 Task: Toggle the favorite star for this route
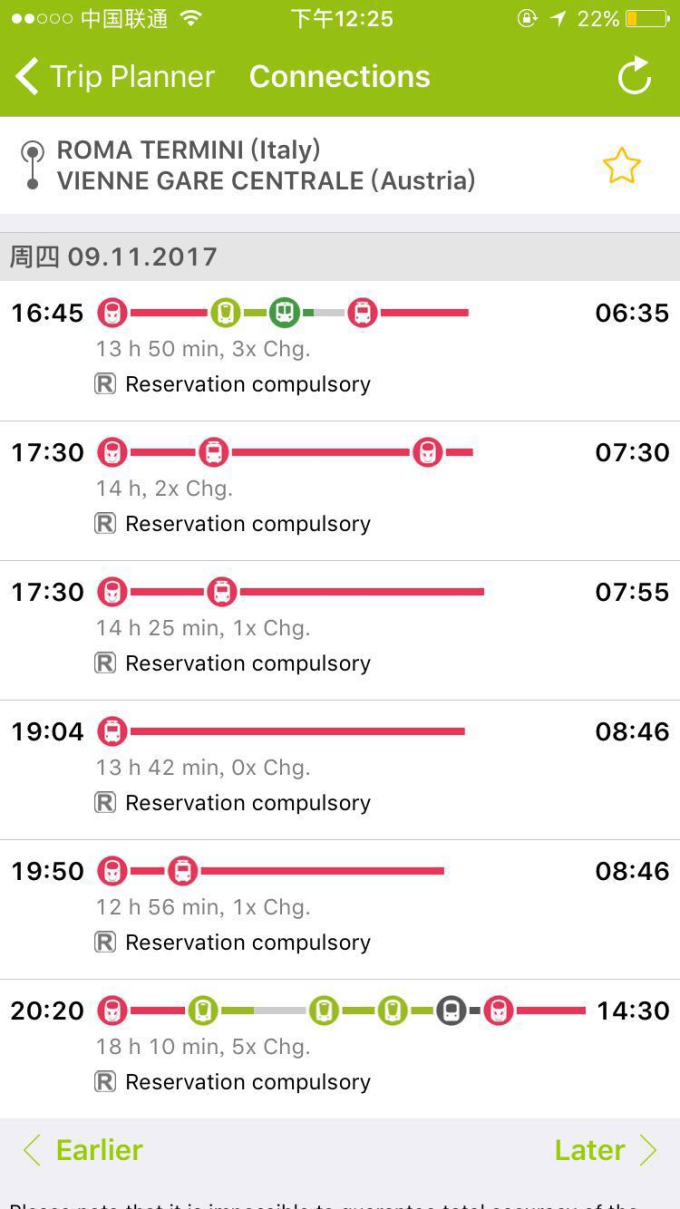[621, 166]
